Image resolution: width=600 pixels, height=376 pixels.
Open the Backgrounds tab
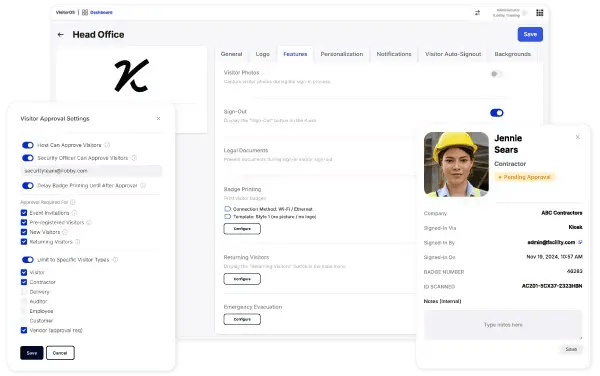click(x=512, y=54)
